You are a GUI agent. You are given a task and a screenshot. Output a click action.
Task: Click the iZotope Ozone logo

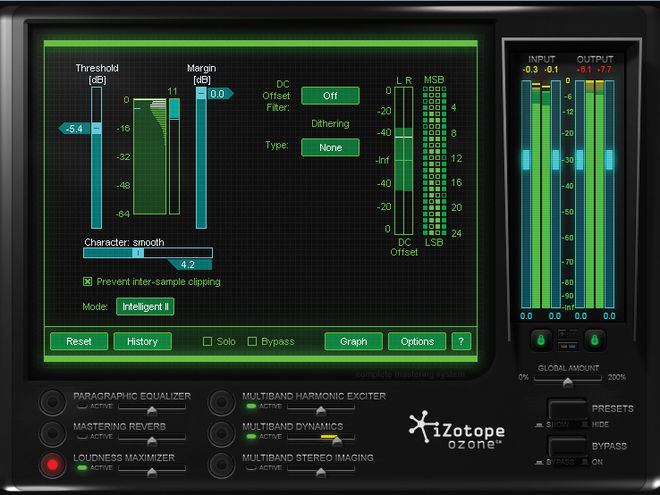tap(457, 429)
